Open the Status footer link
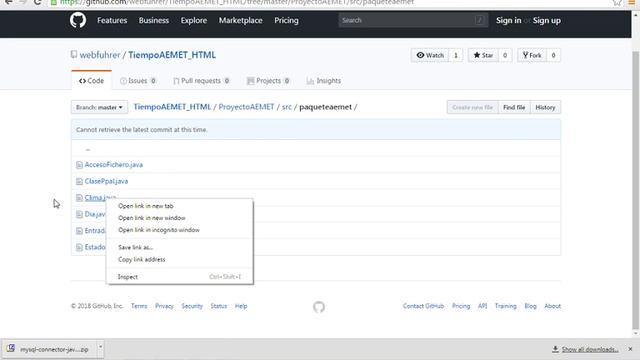Viewport: 640px width, 360px height. tap(218, 306)
